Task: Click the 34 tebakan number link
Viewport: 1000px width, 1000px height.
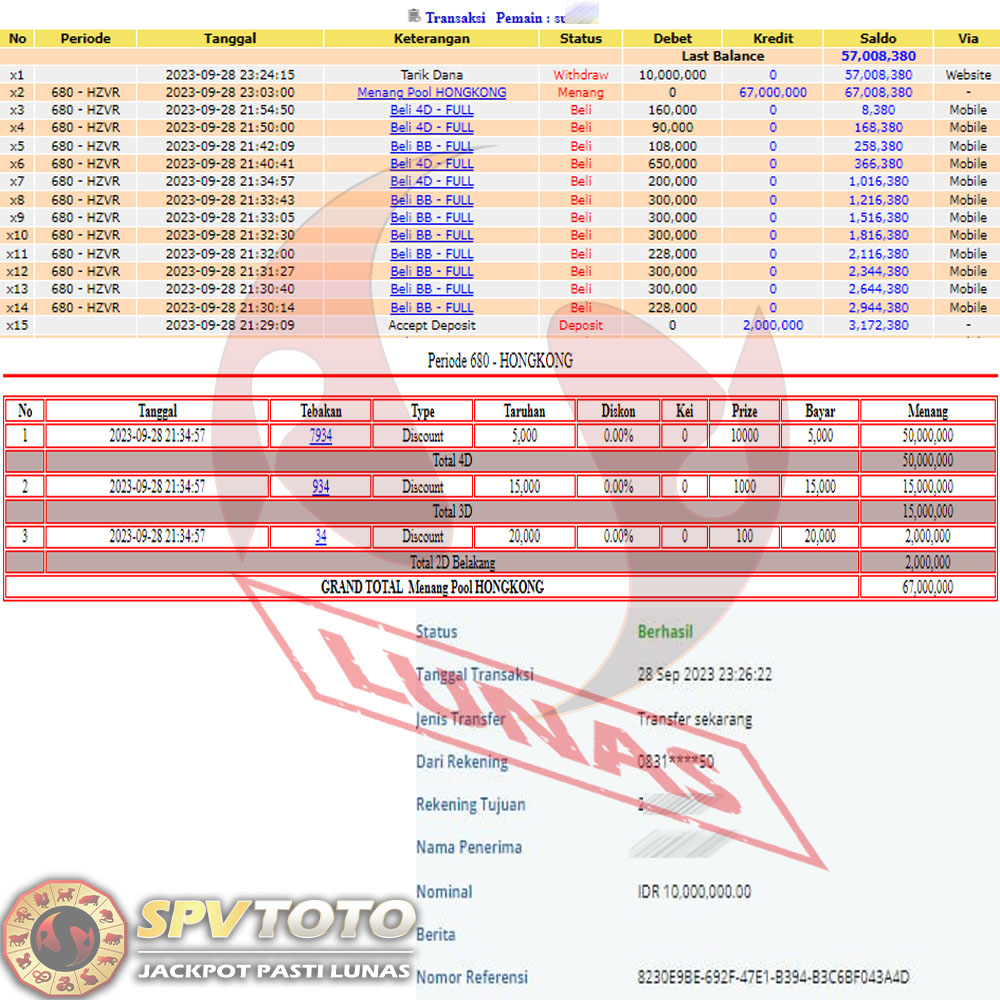Action: (x=320, y=537)
